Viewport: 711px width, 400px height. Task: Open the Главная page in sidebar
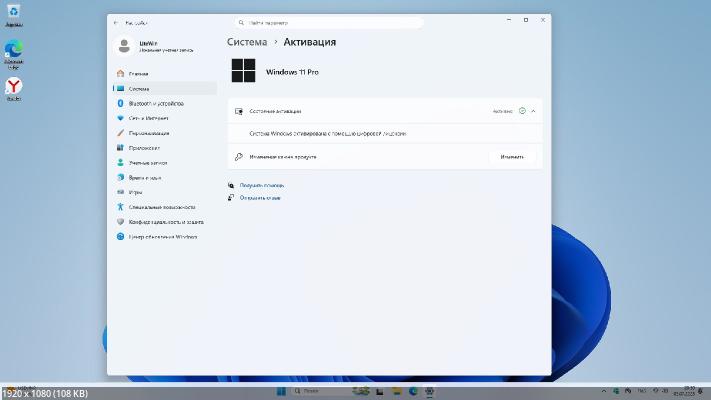164,73
